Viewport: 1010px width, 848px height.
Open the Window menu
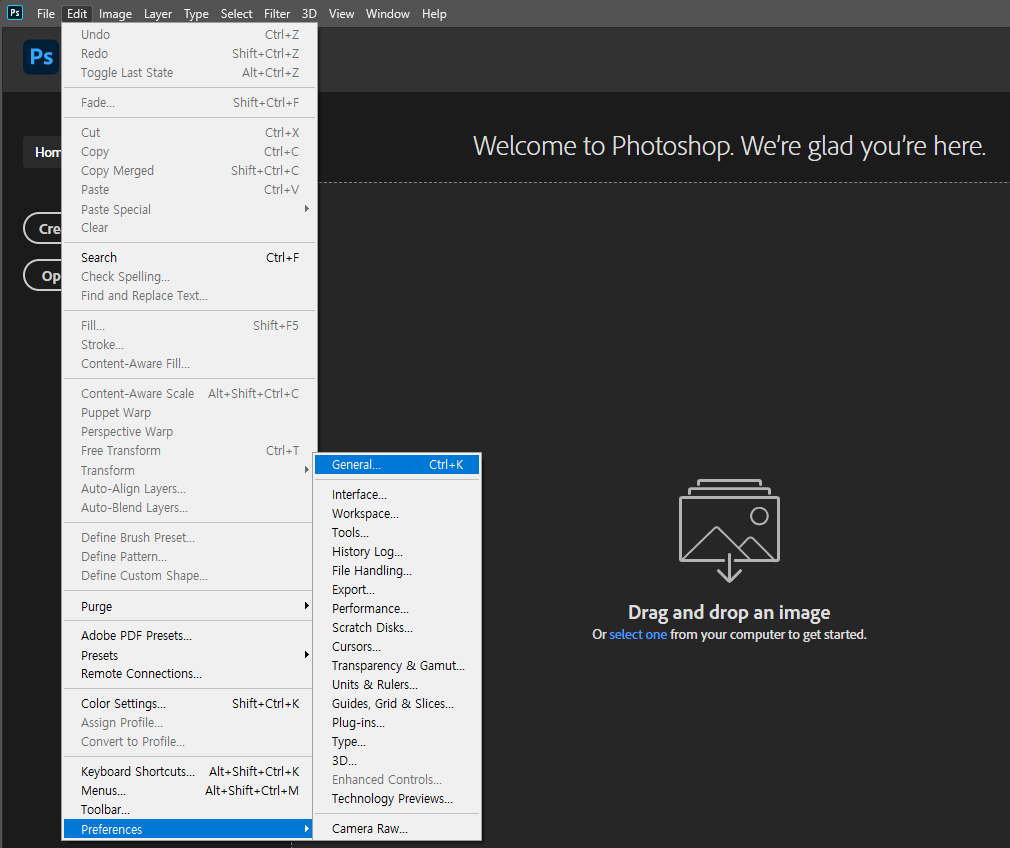pyautogui.click(x=388, y=14)
